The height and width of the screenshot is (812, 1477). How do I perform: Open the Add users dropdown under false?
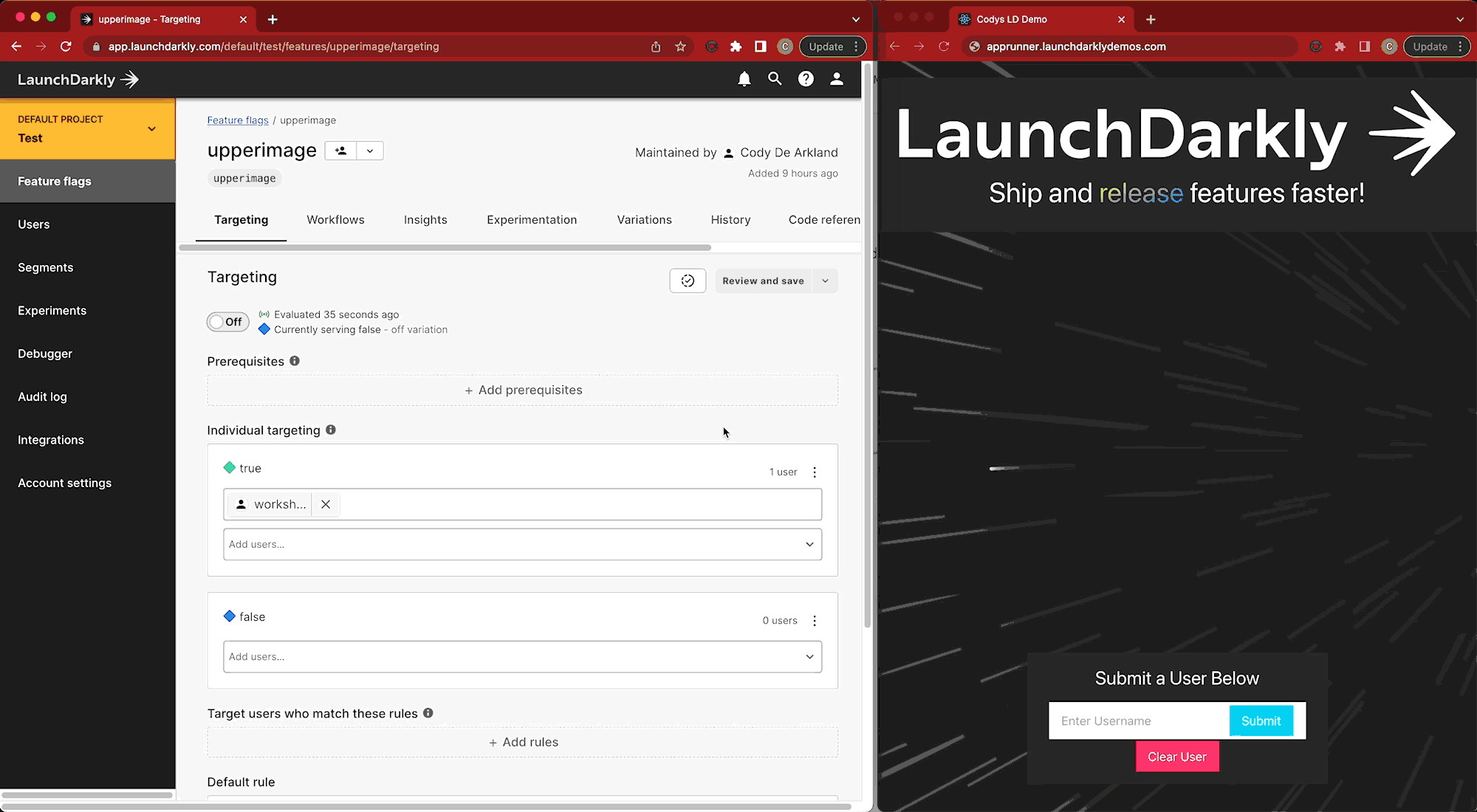click(522, 656)
